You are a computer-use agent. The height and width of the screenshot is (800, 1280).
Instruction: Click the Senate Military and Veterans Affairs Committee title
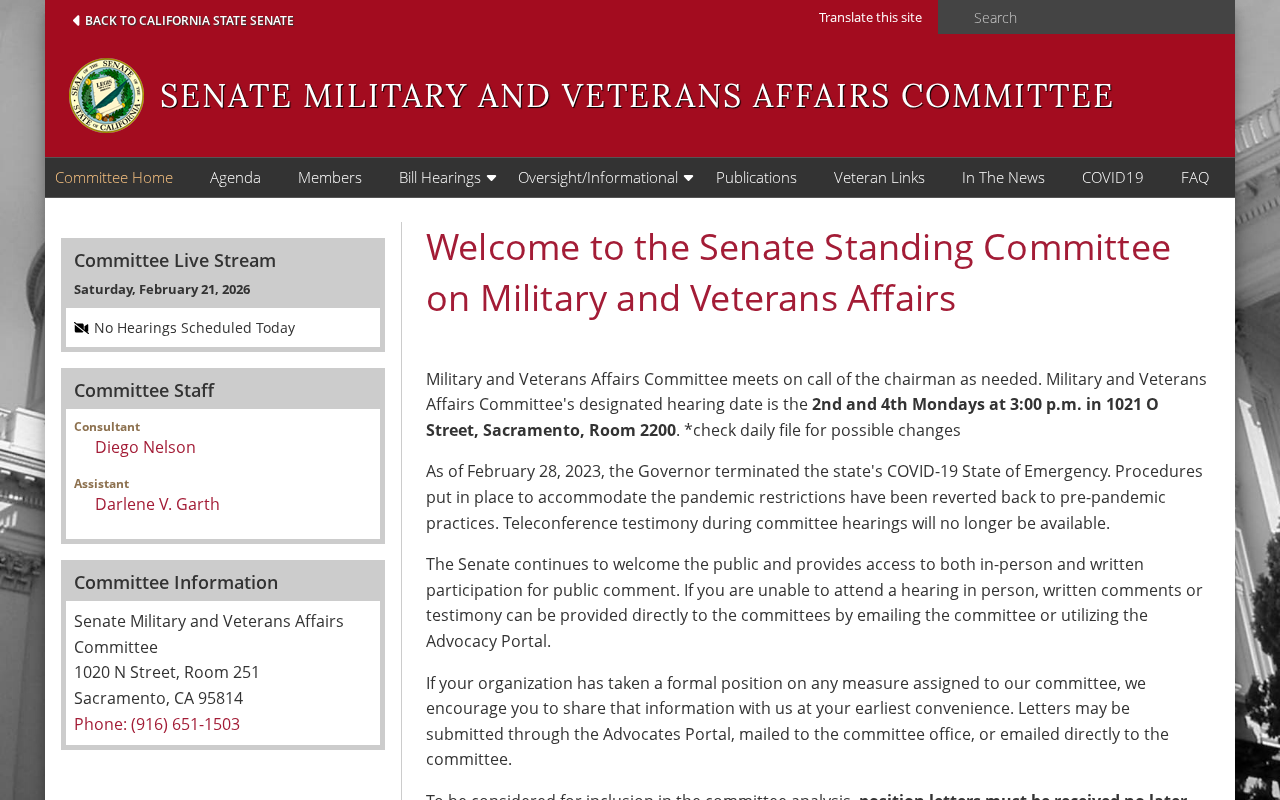tap(636, 96)
